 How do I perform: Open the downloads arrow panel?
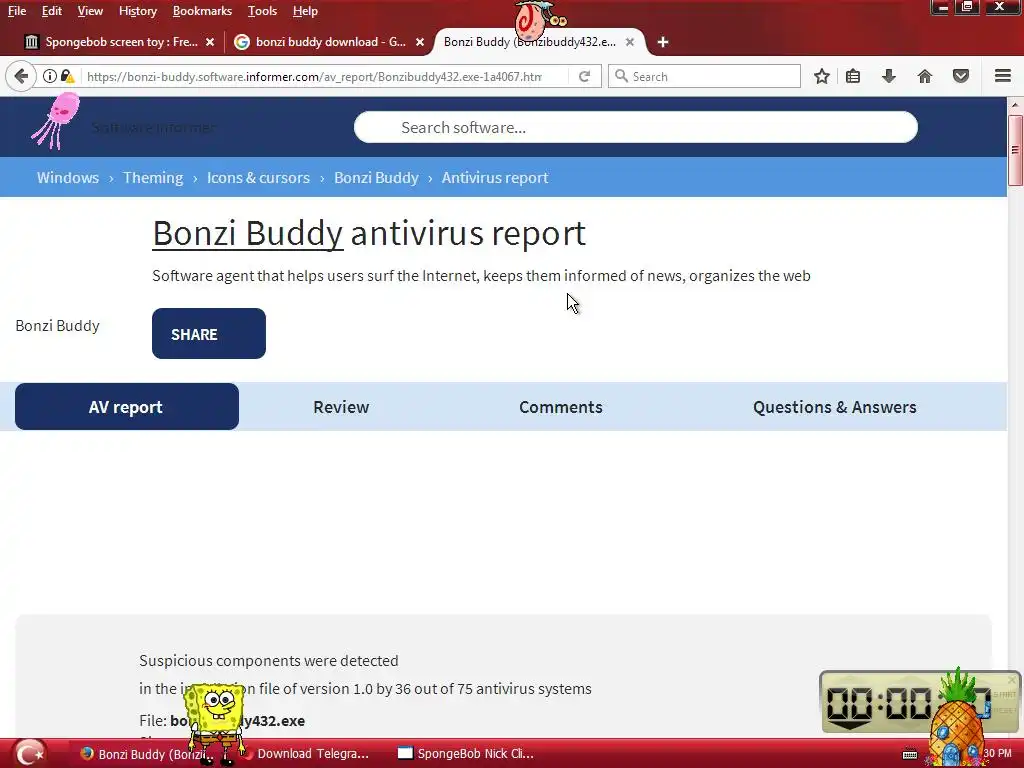pyautogui.click(x=888, y=76)
